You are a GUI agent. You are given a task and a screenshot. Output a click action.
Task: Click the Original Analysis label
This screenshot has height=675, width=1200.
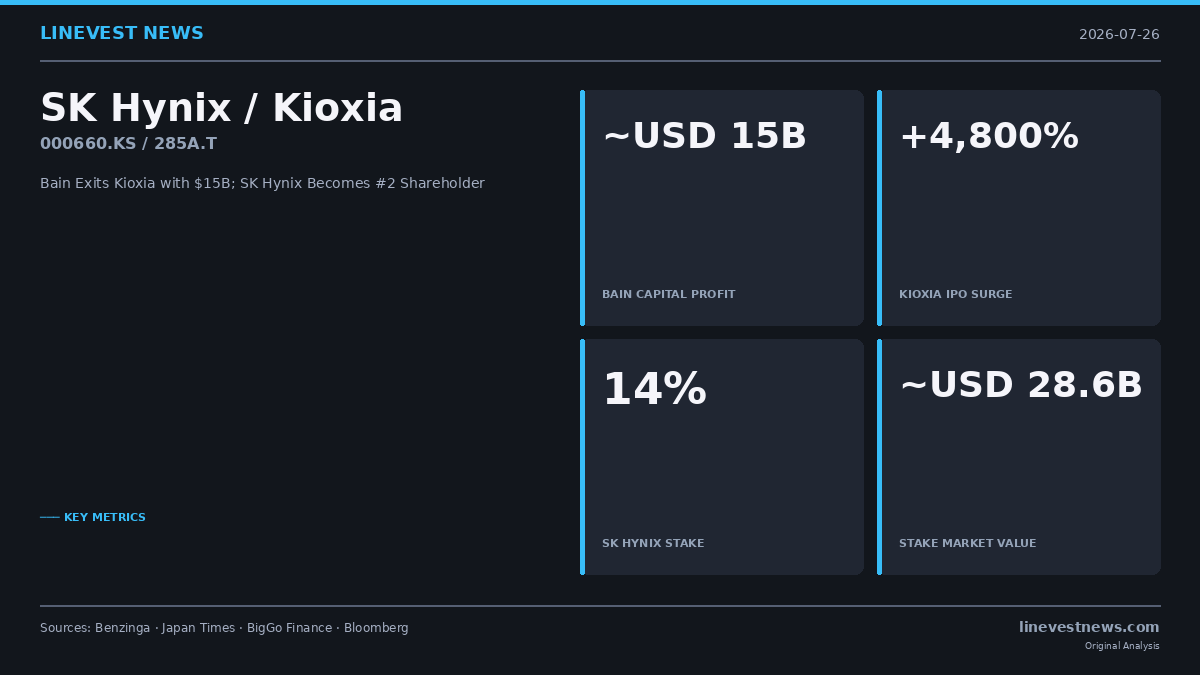pyautogui.click(x=1122, y=646)
